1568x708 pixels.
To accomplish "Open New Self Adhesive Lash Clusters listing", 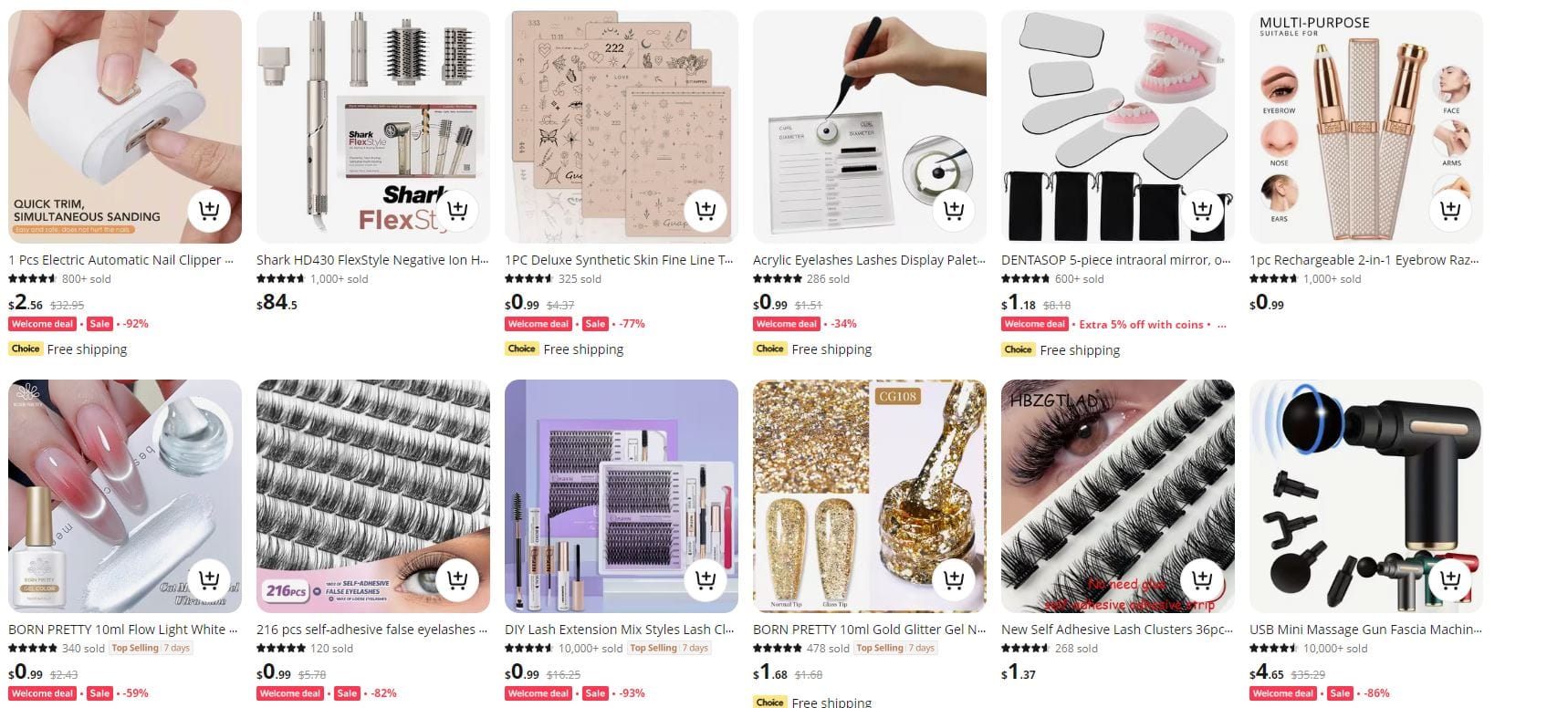I will (1117, 630).
